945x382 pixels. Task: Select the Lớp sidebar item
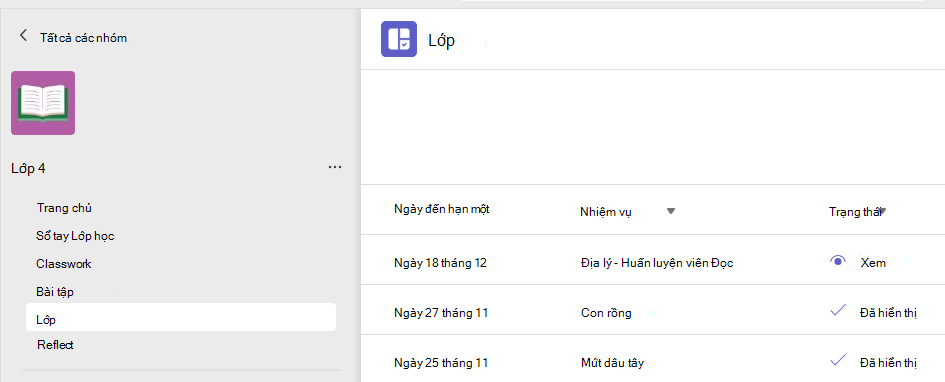point(181,317)
